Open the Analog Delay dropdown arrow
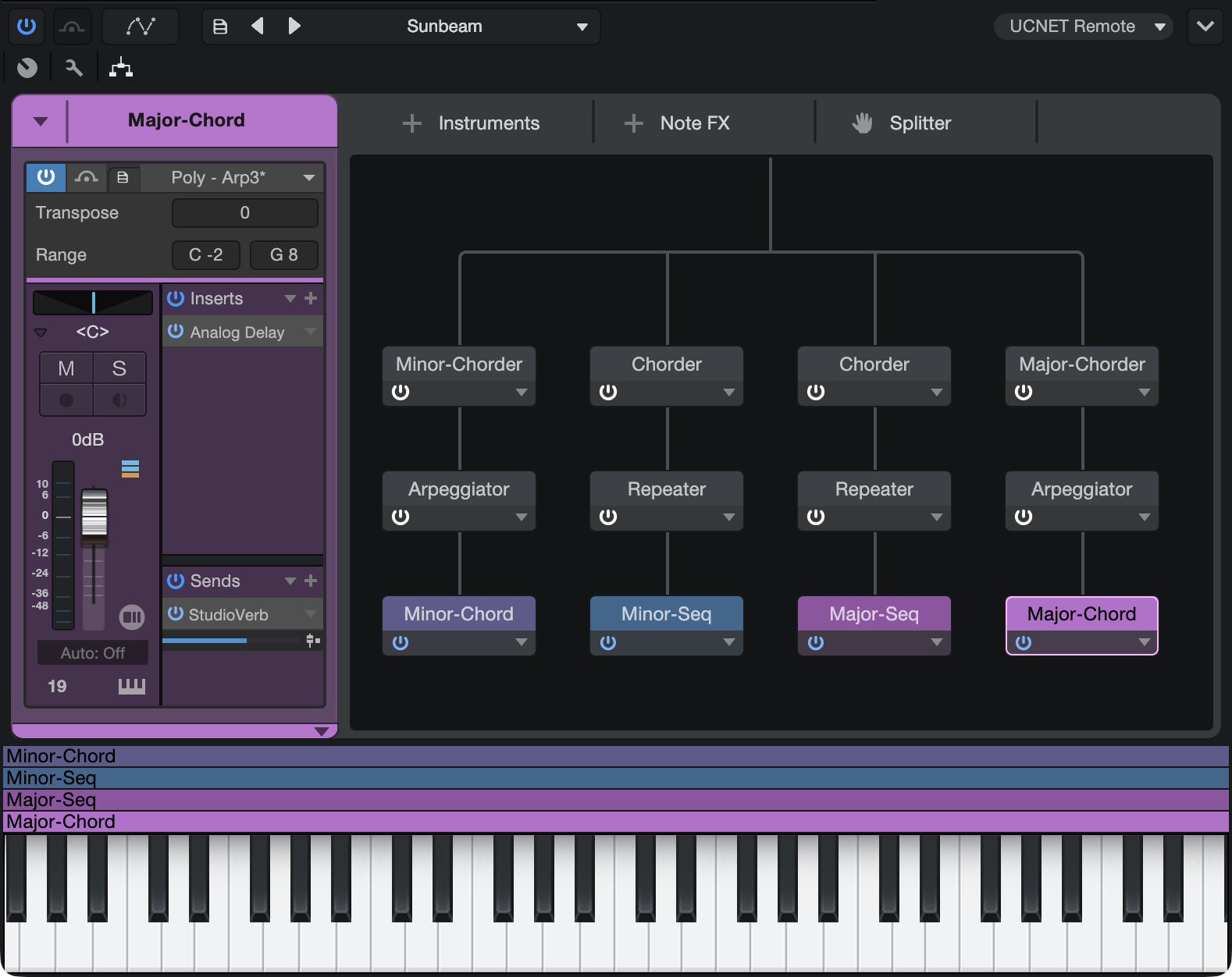Image resolution: width=1232 pixels, height=977 pixels. click(311, 332)
